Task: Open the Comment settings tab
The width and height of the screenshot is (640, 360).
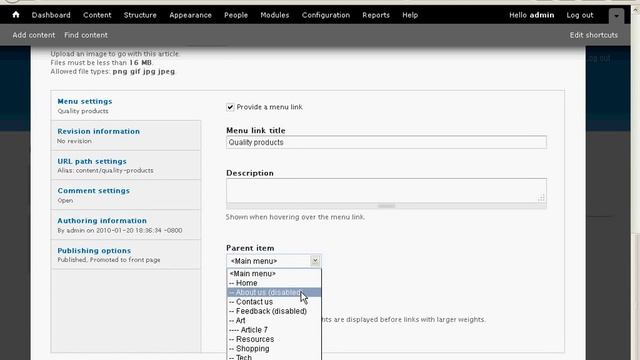Action: point(126,195)
